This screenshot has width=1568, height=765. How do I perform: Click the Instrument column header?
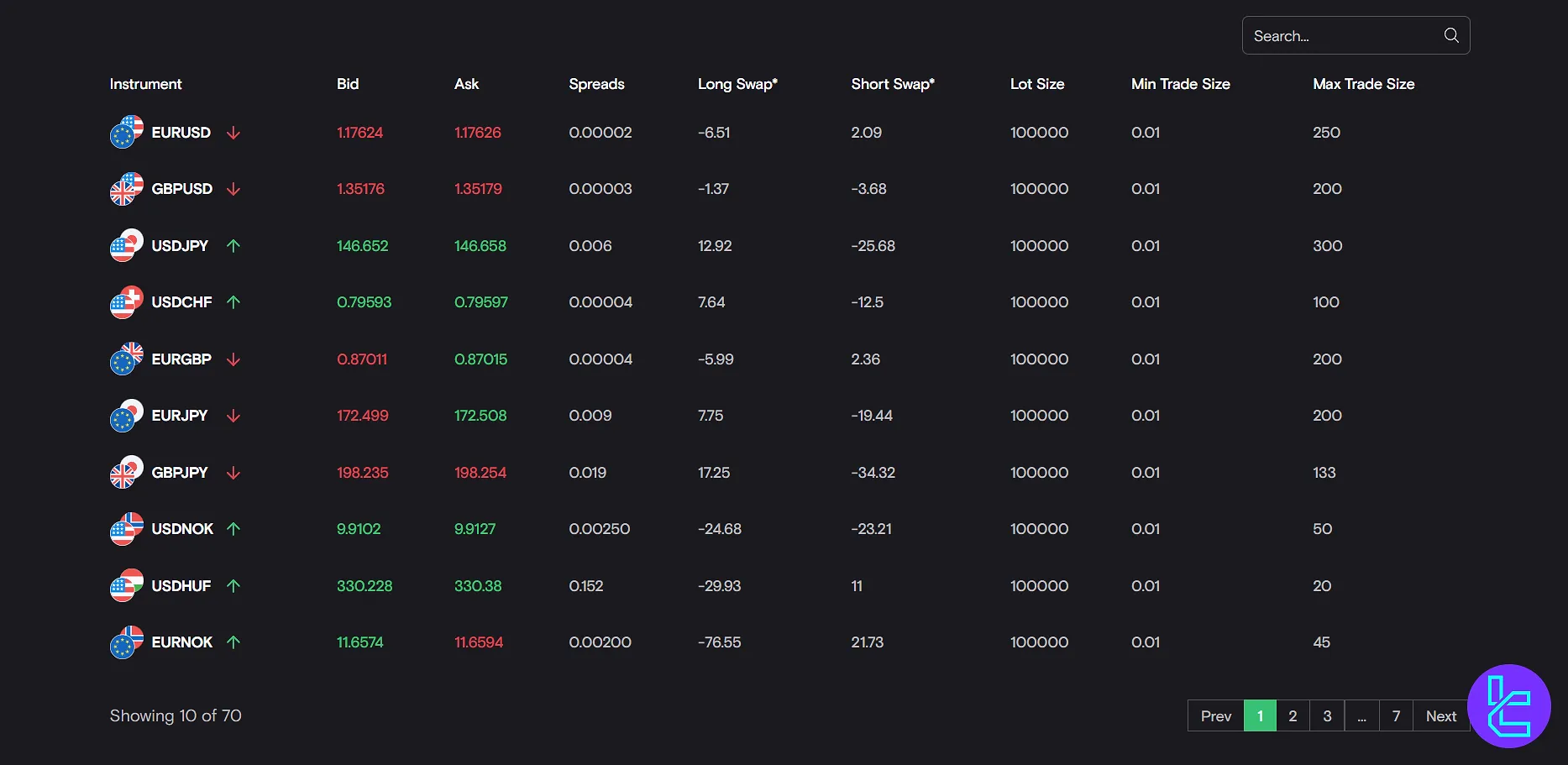click(145, 84)
